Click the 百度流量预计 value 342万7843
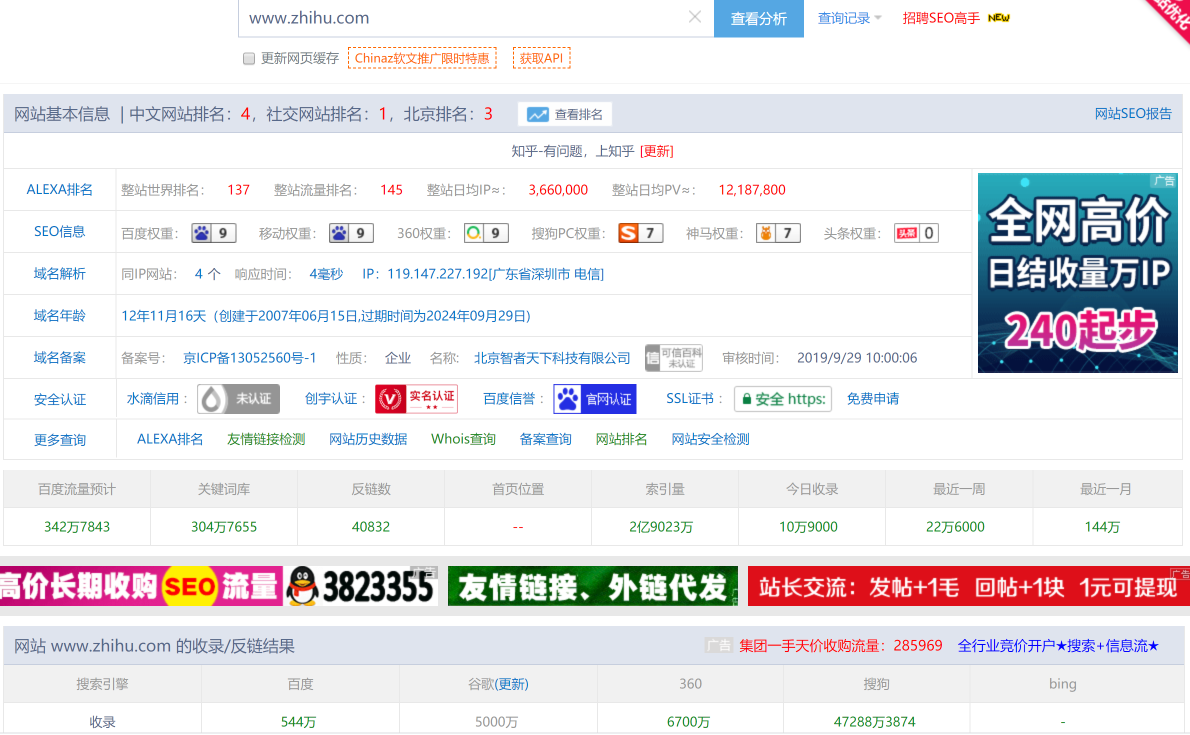 [x=77, y=527]
